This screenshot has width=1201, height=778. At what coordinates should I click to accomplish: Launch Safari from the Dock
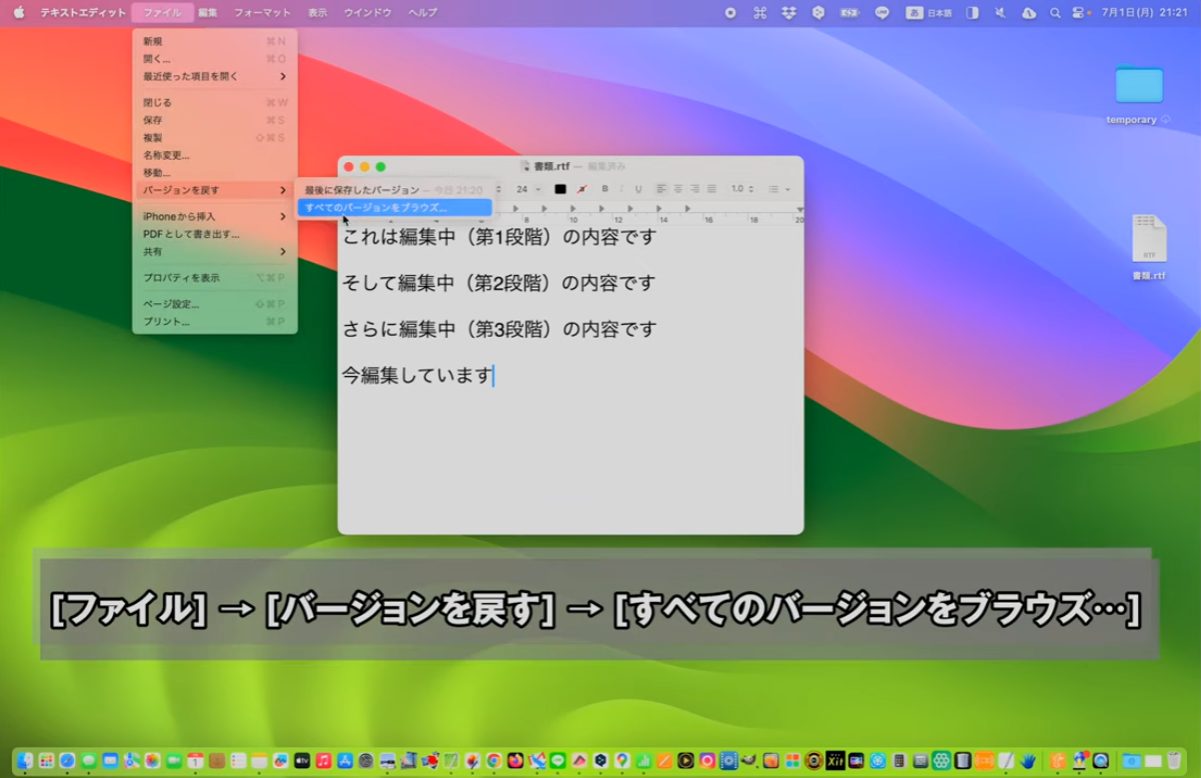click(x=67, y=761)
